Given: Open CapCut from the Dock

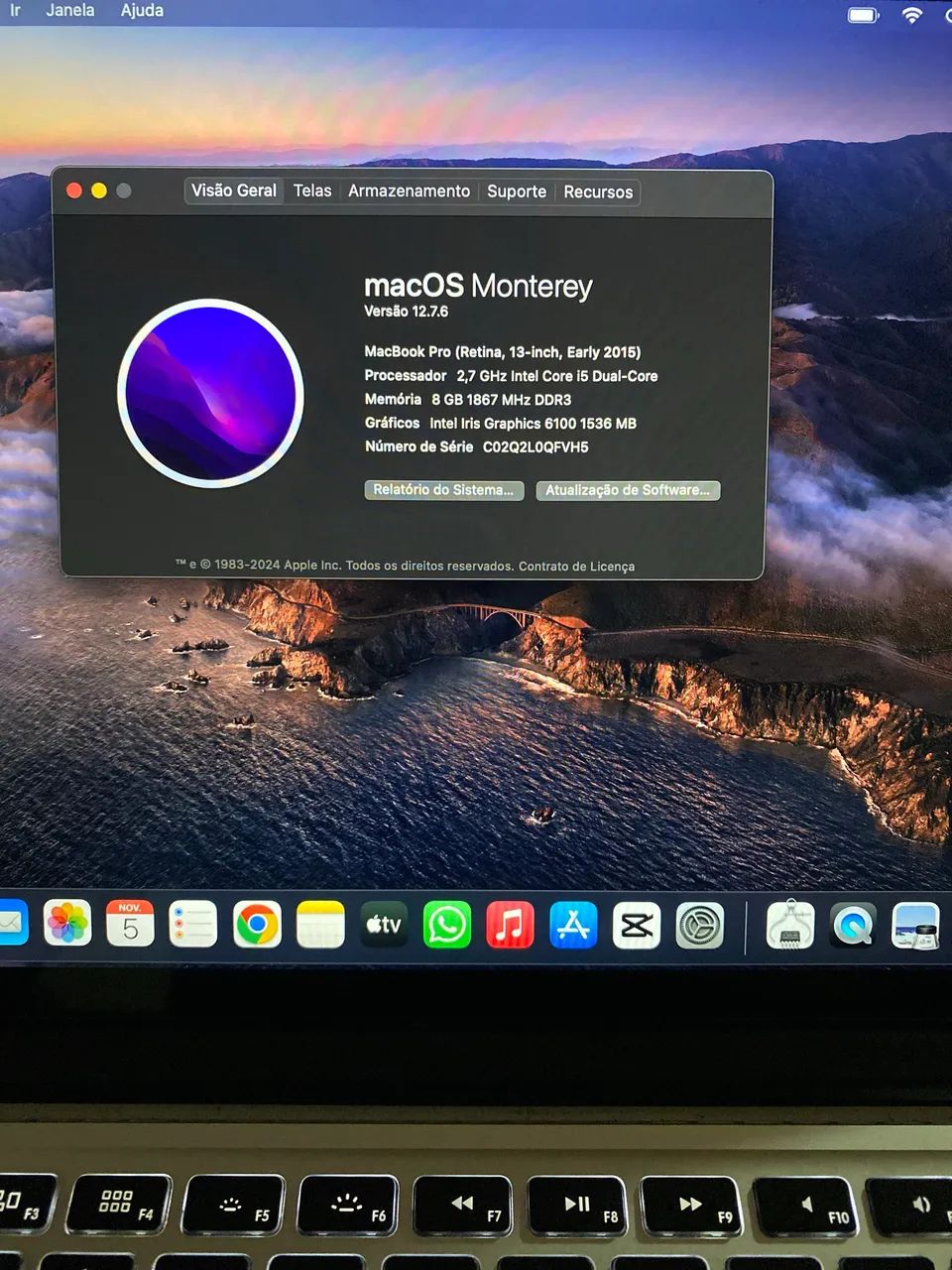Looking at the screenshot, I should pyautogui.click(x=637, y=926).
